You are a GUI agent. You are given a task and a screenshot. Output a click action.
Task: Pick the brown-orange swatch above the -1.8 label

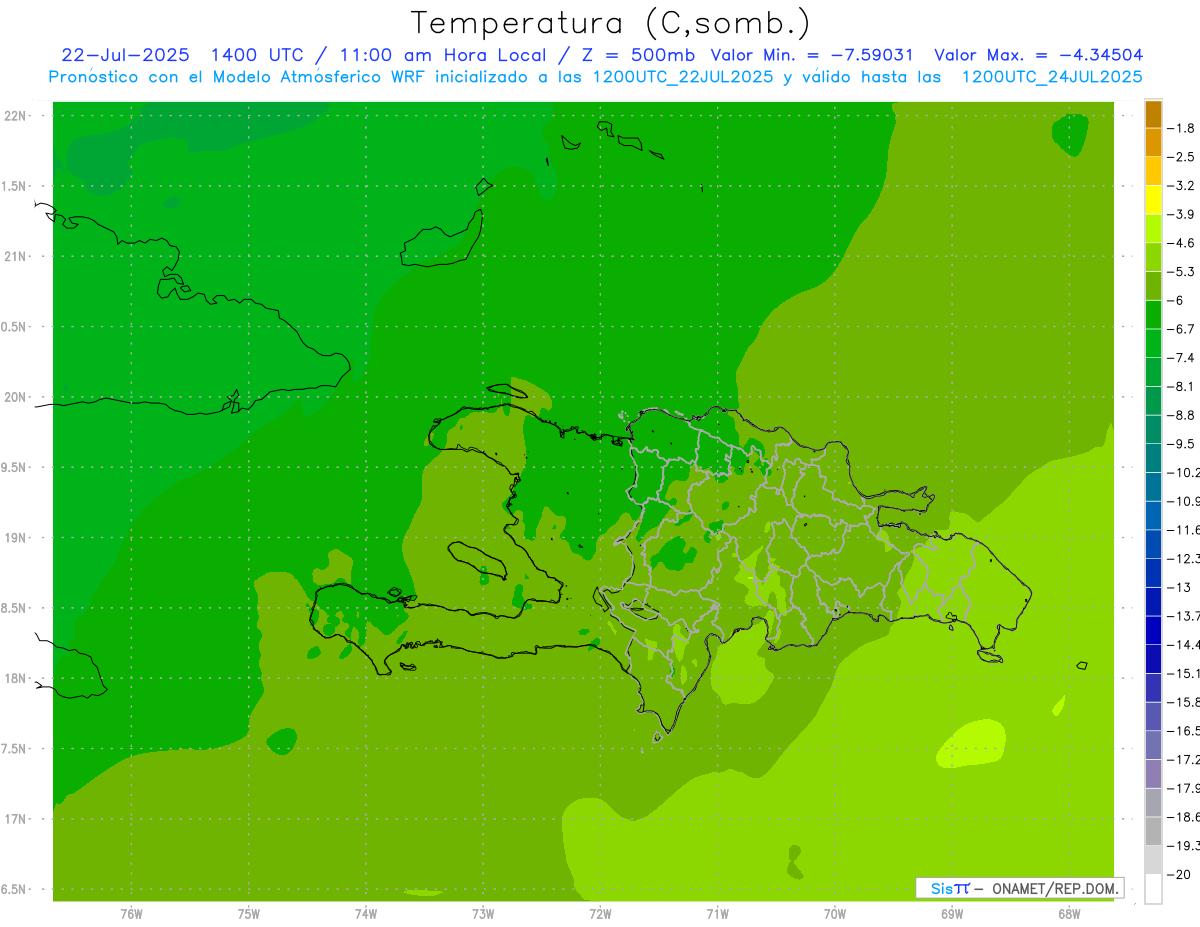click(x=1153, y=114)
